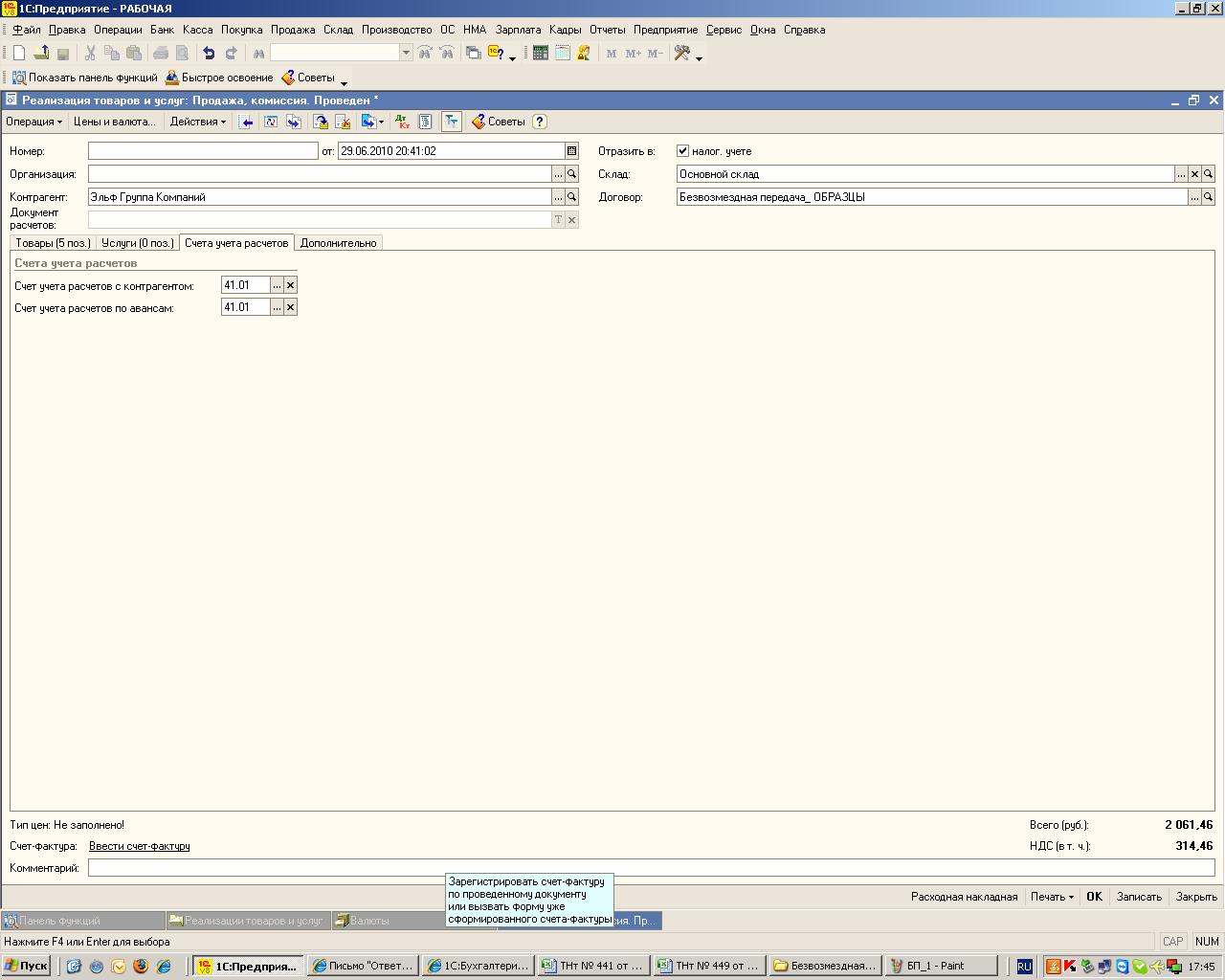Clear счет учета расчетов по авансам value
This screenshot has width=1225, height=980.
pyautogui.click(x=291, y=307)
